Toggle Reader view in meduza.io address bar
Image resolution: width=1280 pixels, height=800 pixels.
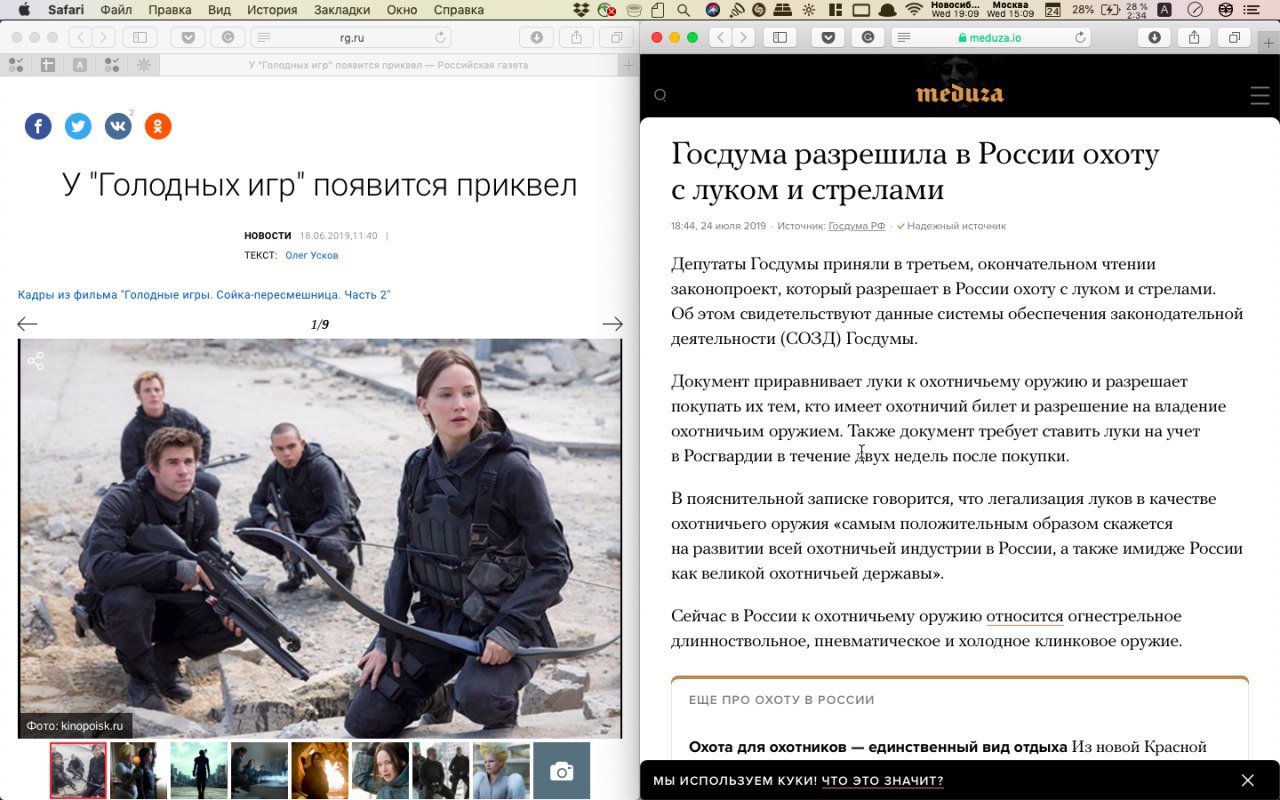(x=903, y=37)
